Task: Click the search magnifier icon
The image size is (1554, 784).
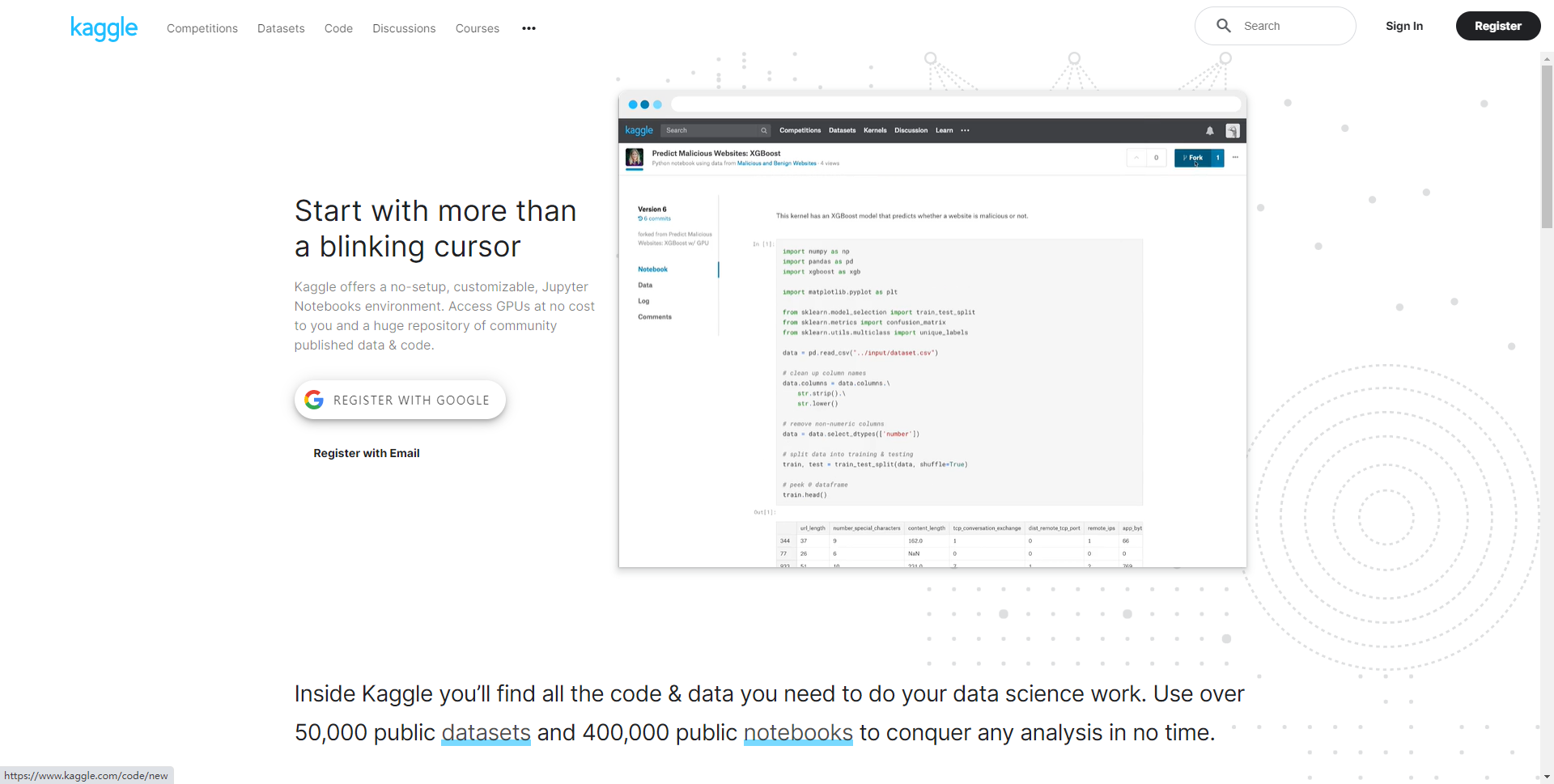Action: point(1224,26)
